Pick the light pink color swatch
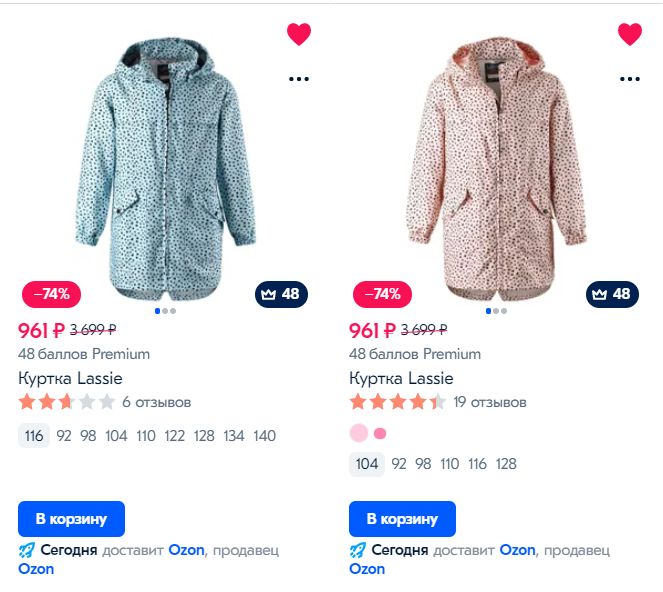Viewport: 663px width, 592px height. pos(358,433)
